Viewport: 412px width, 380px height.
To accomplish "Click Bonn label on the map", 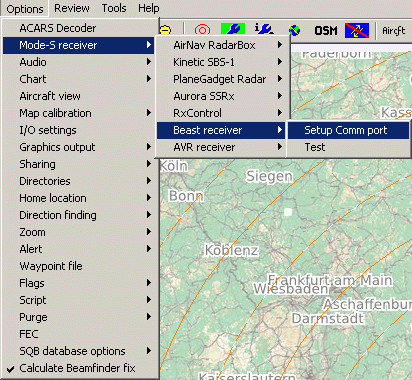I will tap(186, 196).
